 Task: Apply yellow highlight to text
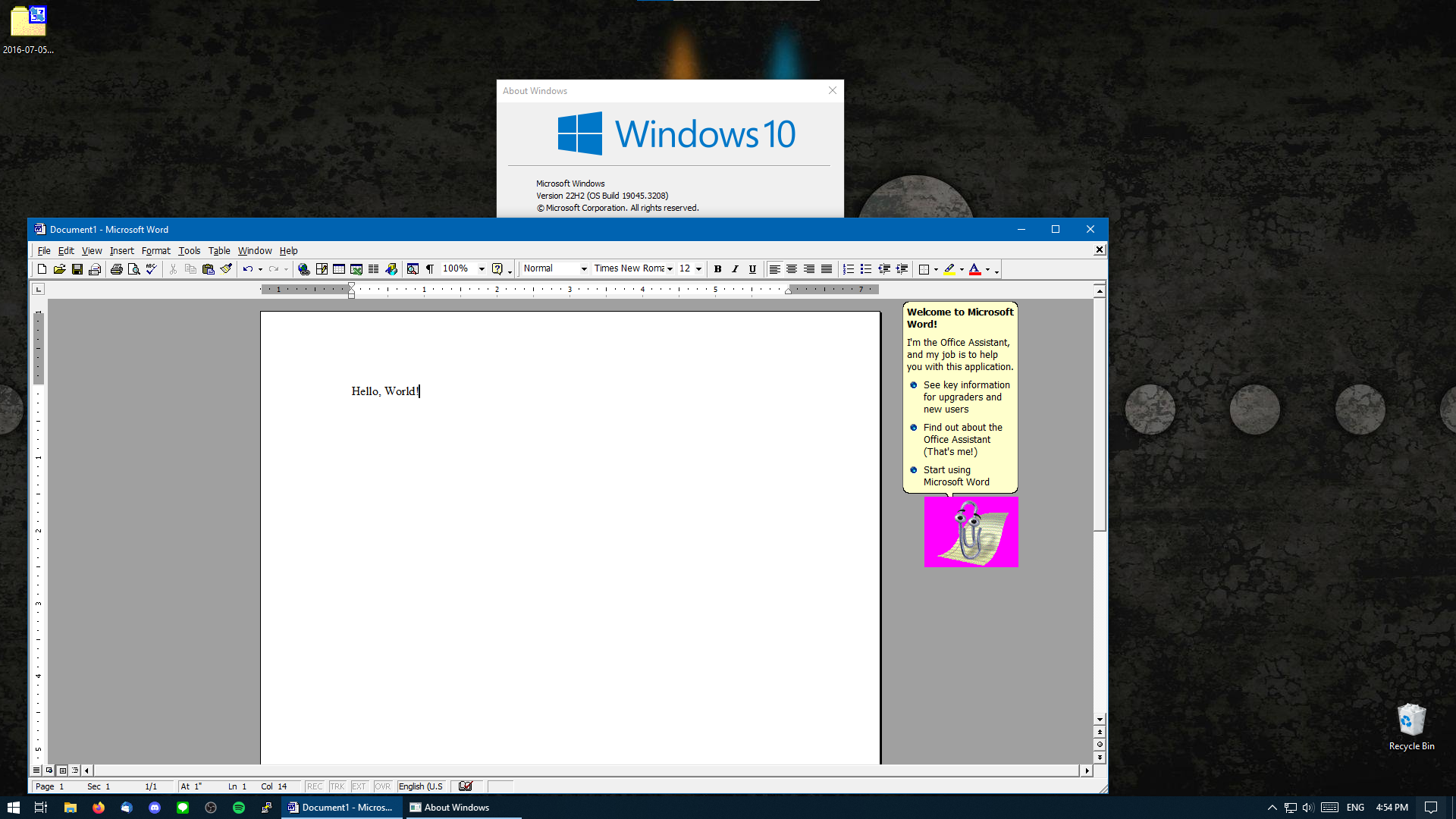[x=949, y=269]
